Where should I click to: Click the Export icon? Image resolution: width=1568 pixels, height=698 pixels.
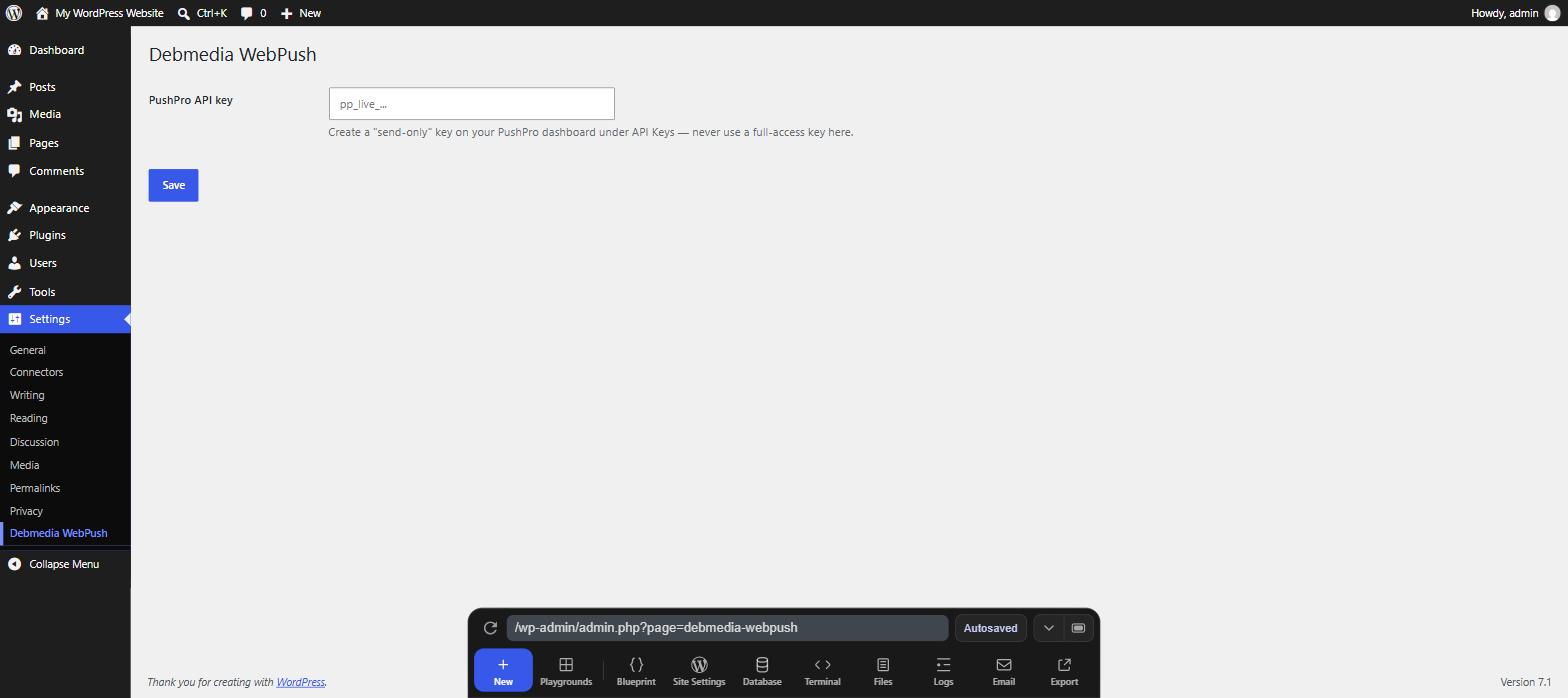(1064, 664)
